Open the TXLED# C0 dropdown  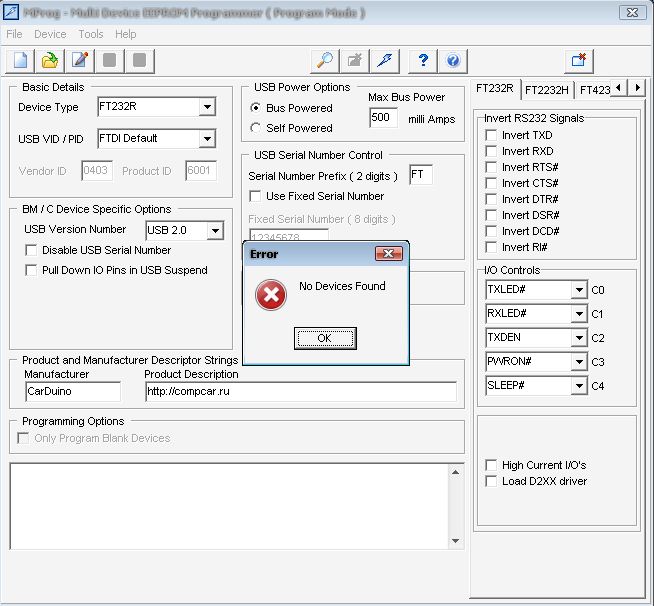click(578, 291)
